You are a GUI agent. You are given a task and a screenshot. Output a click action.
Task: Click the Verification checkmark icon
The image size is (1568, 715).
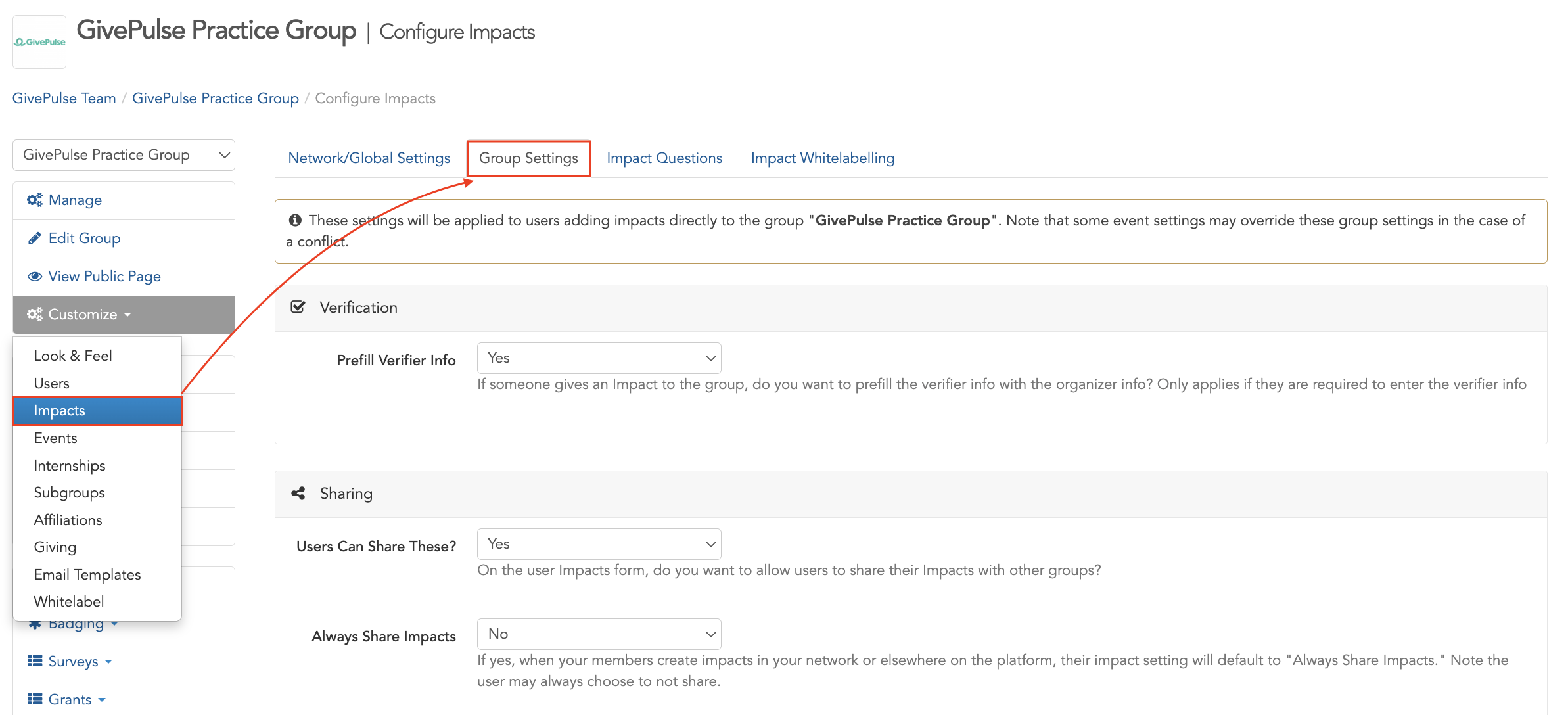pyautogui.click(x=298, y=307)
